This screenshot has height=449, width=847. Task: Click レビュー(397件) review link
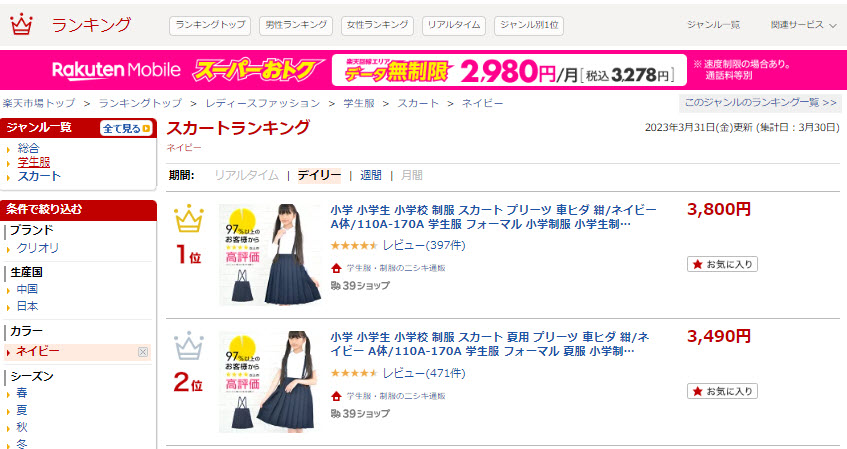424,245
